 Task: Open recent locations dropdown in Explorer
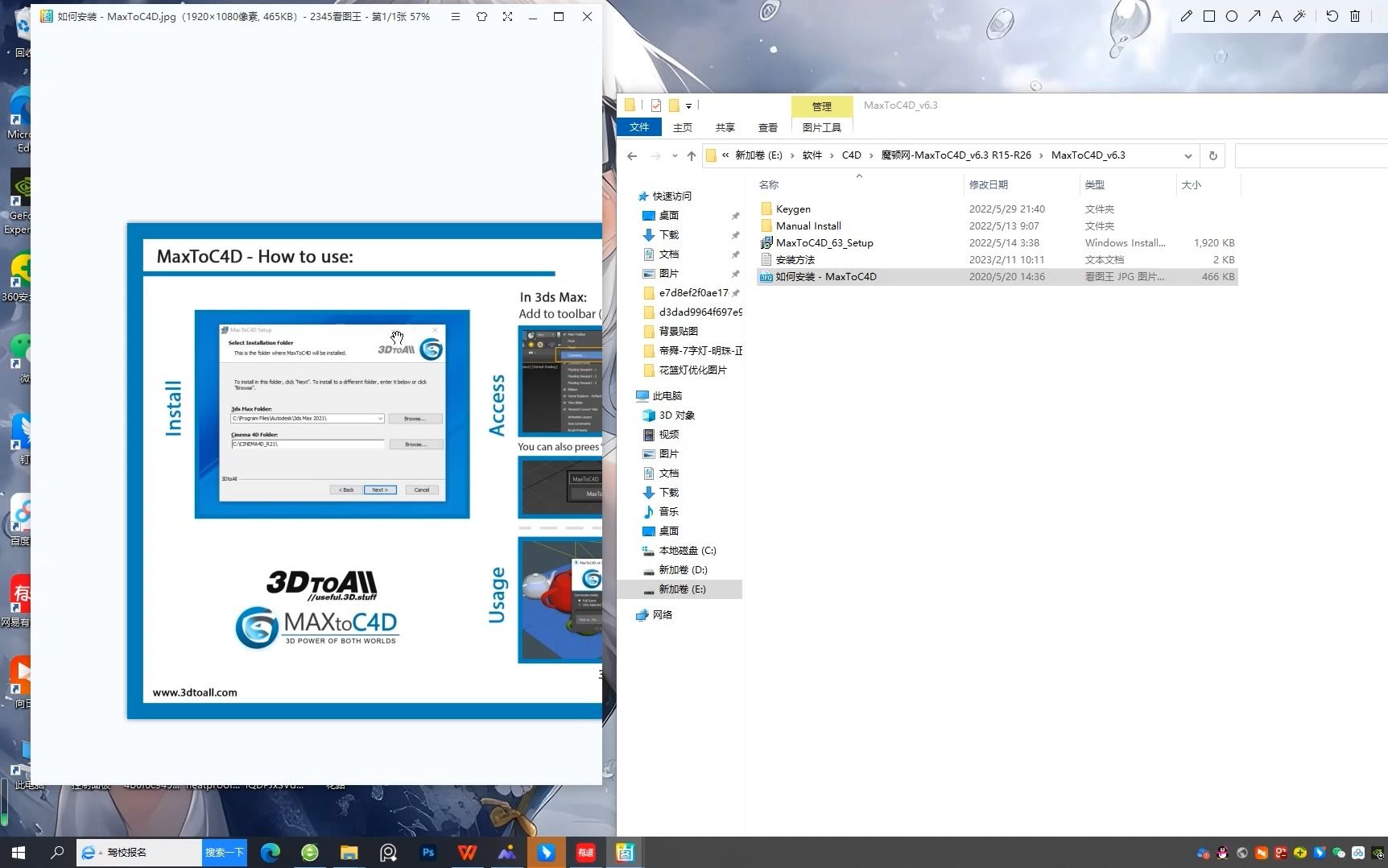[675, 156]
